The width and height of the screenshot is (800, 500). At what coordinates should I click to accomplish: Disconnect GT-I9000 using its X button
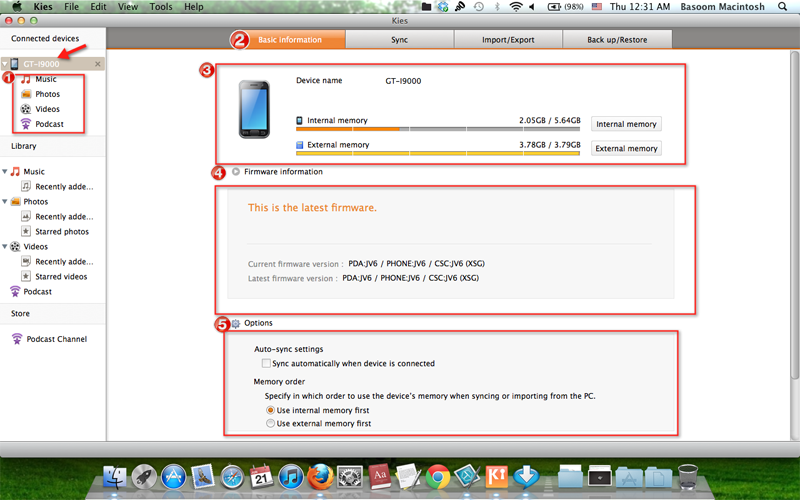coord(97,64)
